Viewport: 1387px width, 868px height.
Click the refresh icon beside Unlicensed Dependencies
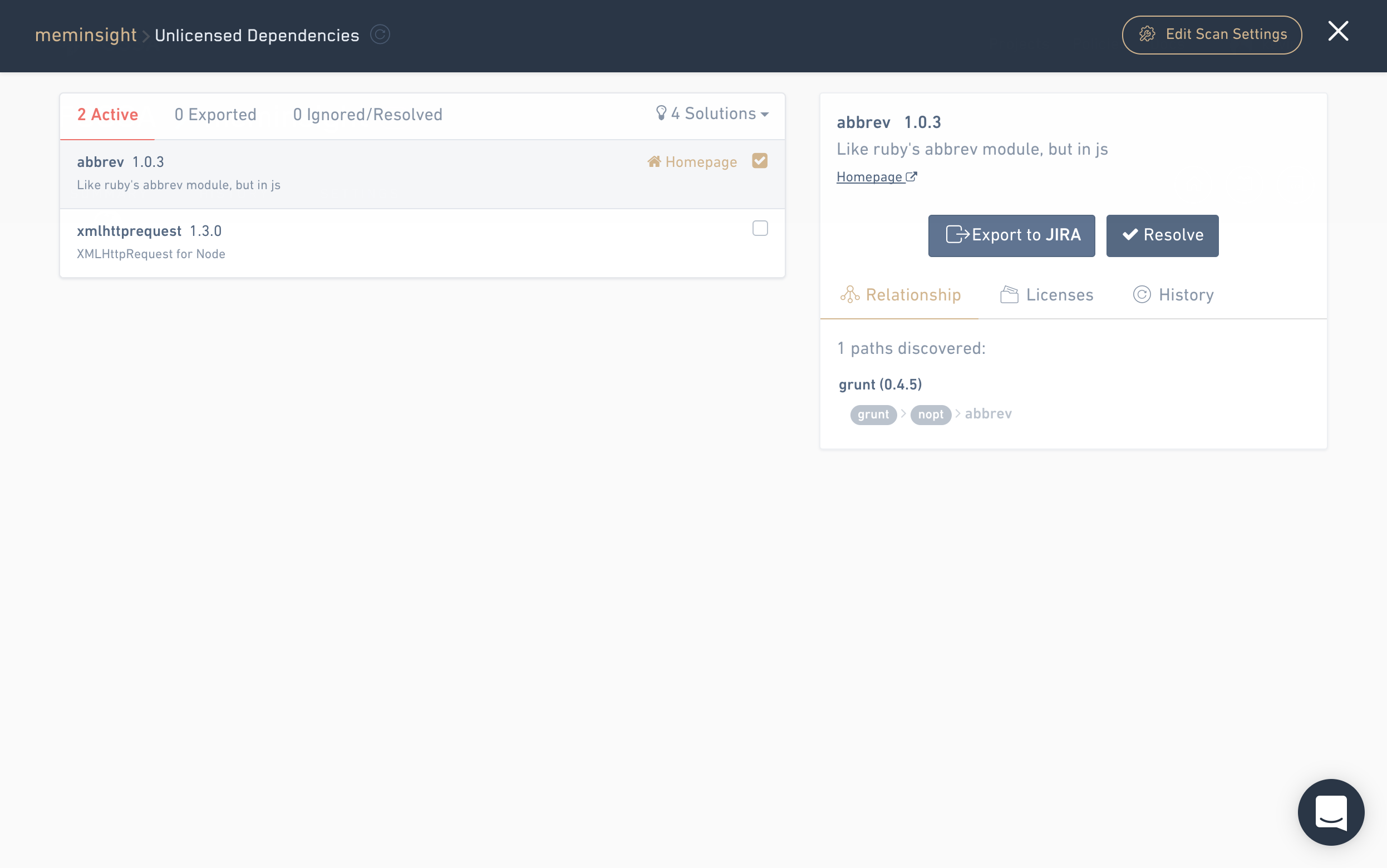pos(380,35)
